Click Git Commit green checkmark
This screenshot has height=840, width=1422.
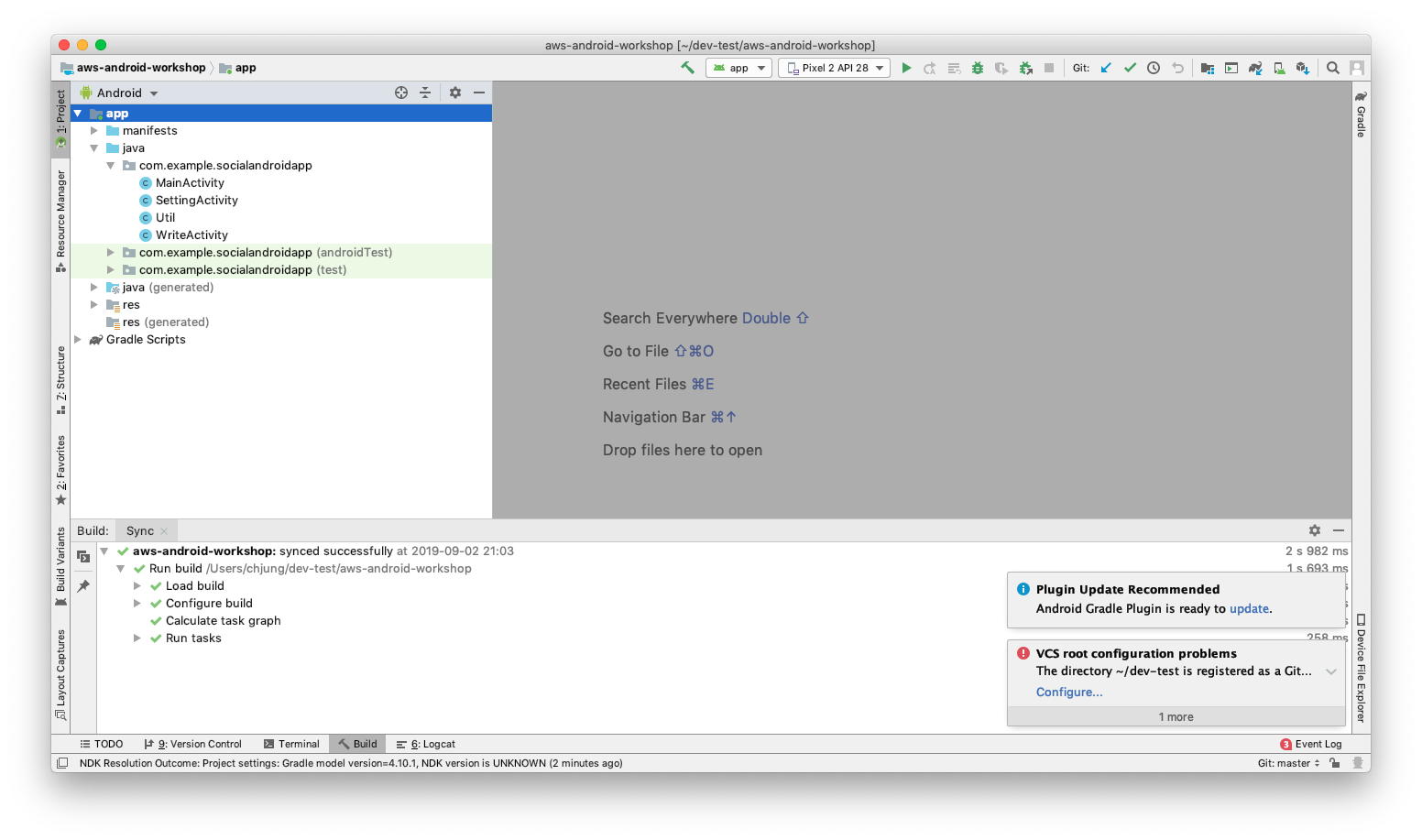(x=1130, y=68)
